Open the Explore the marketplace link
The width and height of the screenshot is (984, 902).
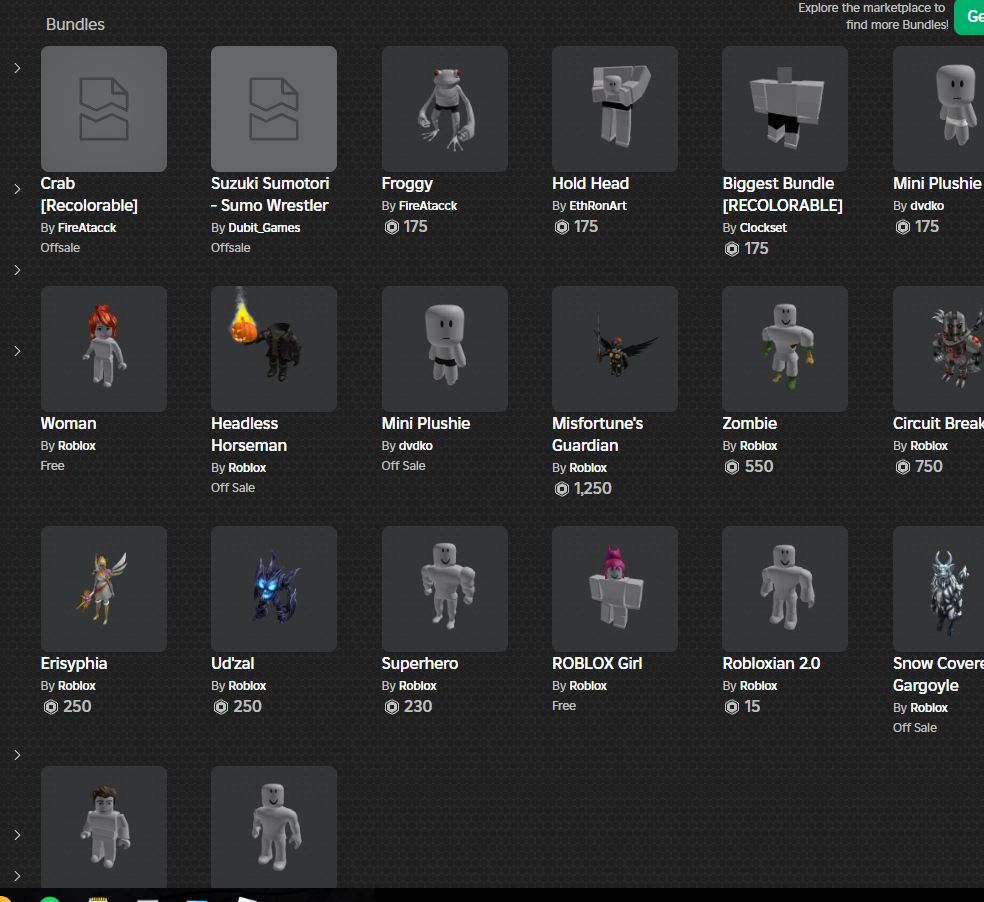[872, 16]
